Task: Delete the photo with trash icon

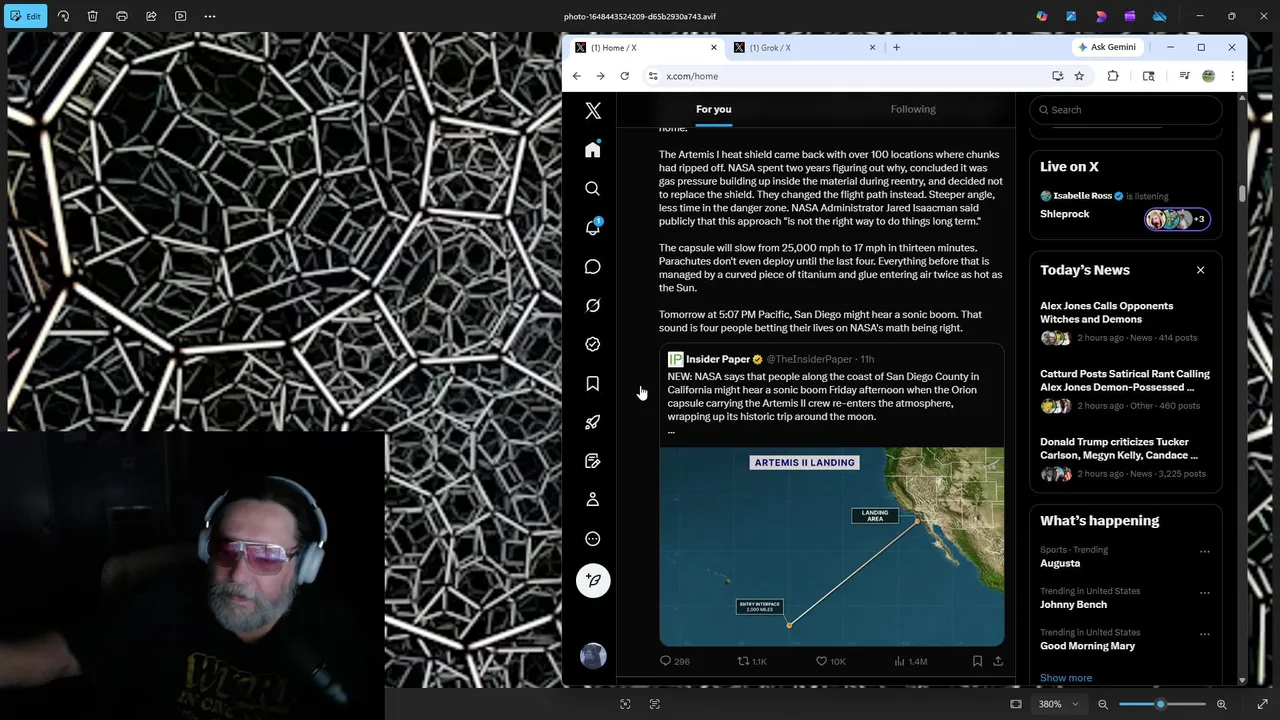Action: (92, 16)
